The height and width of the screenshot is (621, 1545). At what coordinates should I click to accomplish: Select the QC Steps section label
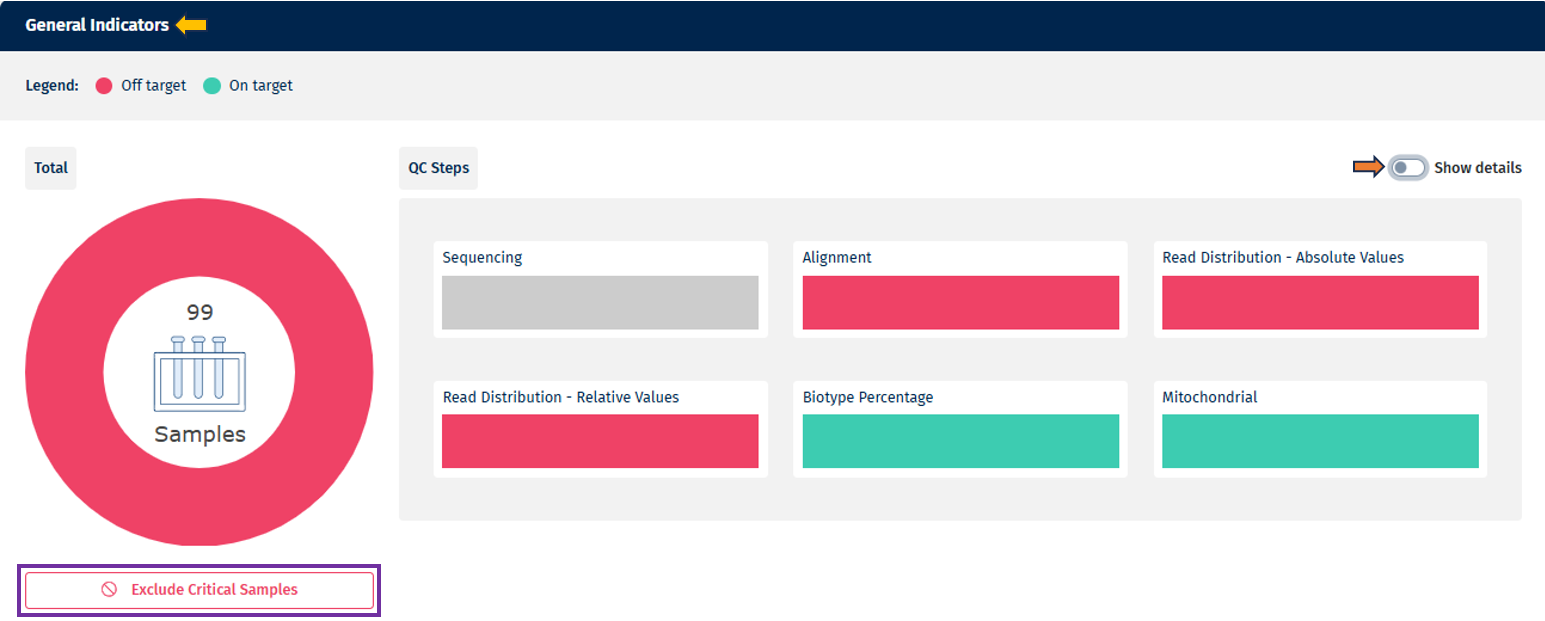click(438, 167)
